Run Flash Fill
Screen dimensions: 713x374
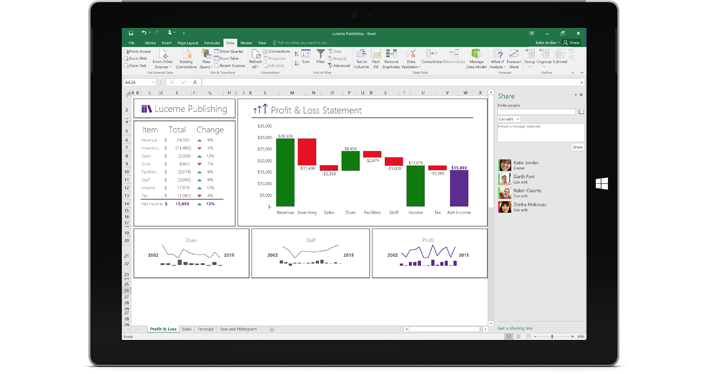tap(376, 59)
